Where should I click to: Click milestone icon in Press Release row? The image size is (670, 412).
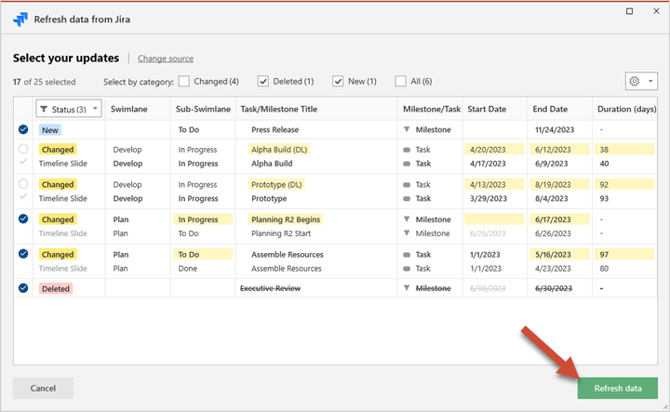click(407, 129)
